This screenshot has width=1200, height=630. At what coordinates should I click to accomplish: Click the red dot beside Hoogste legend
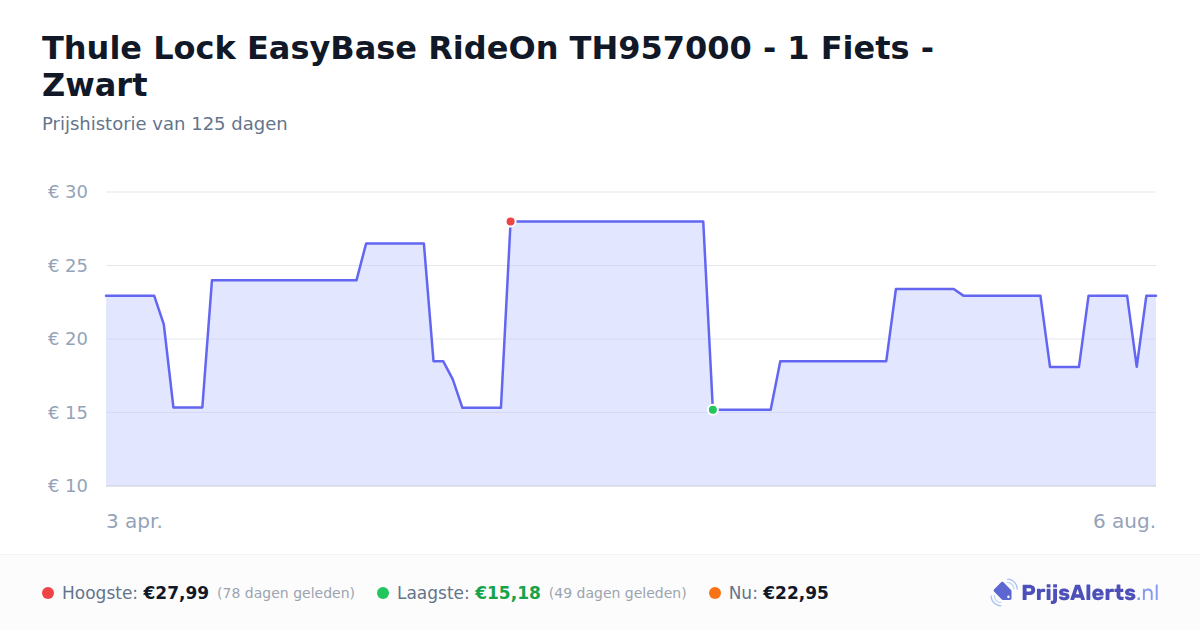pyautogui.click(x=48, y=593)
